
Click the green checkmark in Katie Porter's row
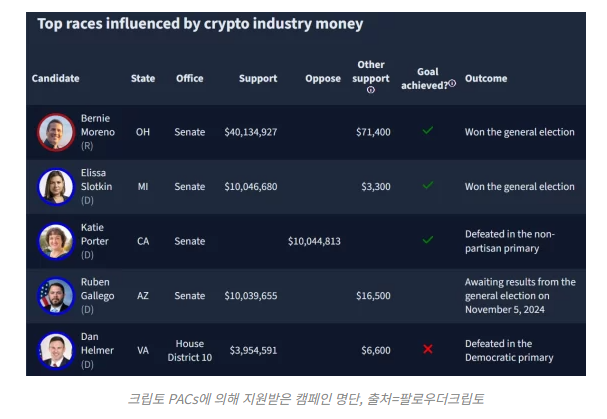pos(428,240)
